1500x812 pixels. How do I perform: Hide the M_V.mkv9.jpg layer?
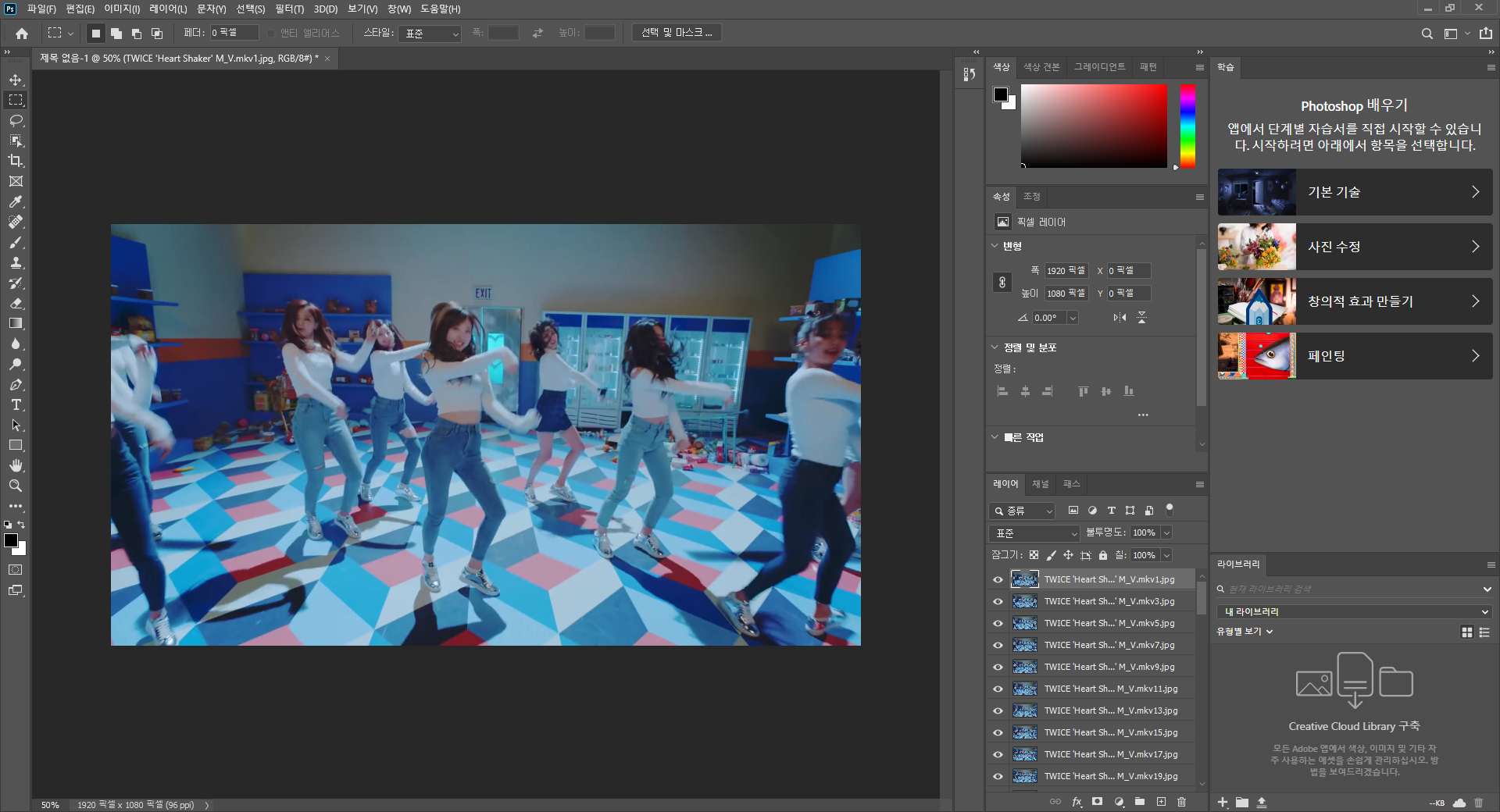(998, 667)
